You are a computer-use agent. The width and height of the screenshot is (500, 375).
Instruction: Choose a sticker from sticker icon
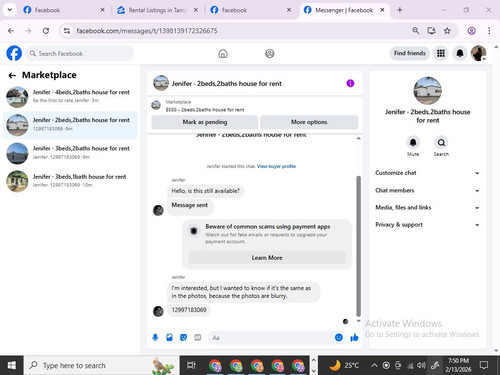(183, 337)
